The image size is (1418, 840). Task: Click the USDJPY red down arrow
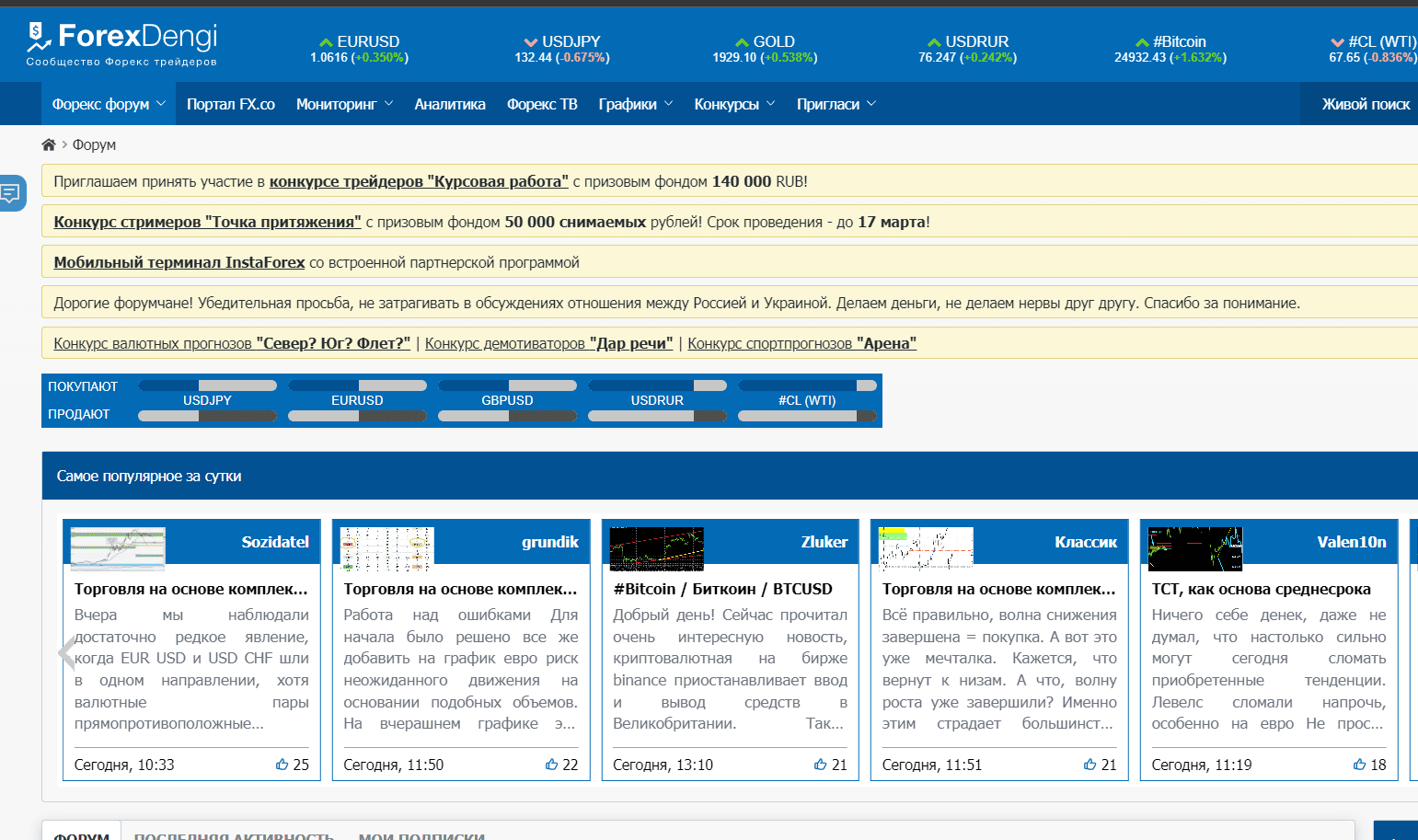click(530, 42)
